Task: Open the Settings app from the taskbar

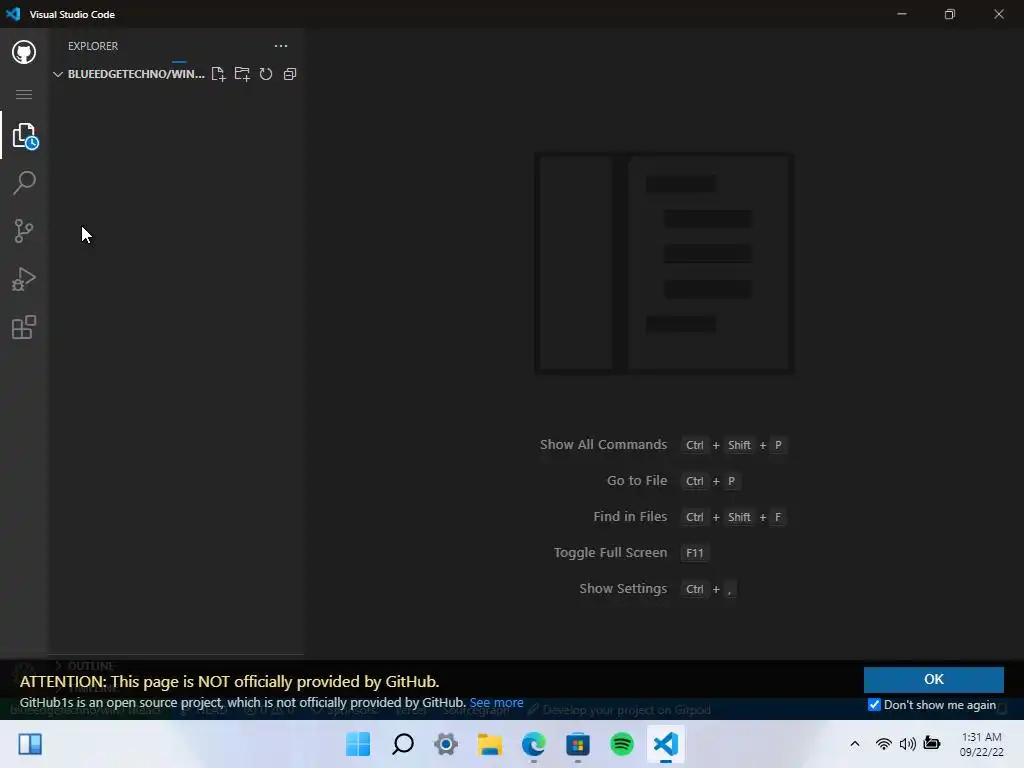Action: [446, 744]
